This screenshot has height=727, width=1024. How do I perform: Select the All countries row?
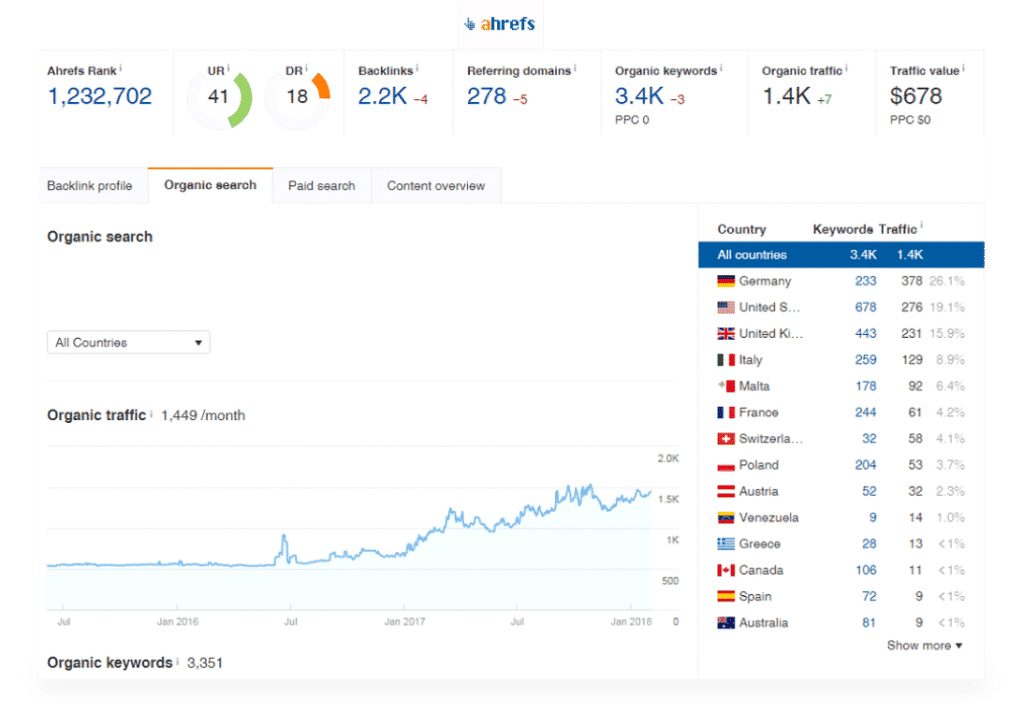(841, 255)
